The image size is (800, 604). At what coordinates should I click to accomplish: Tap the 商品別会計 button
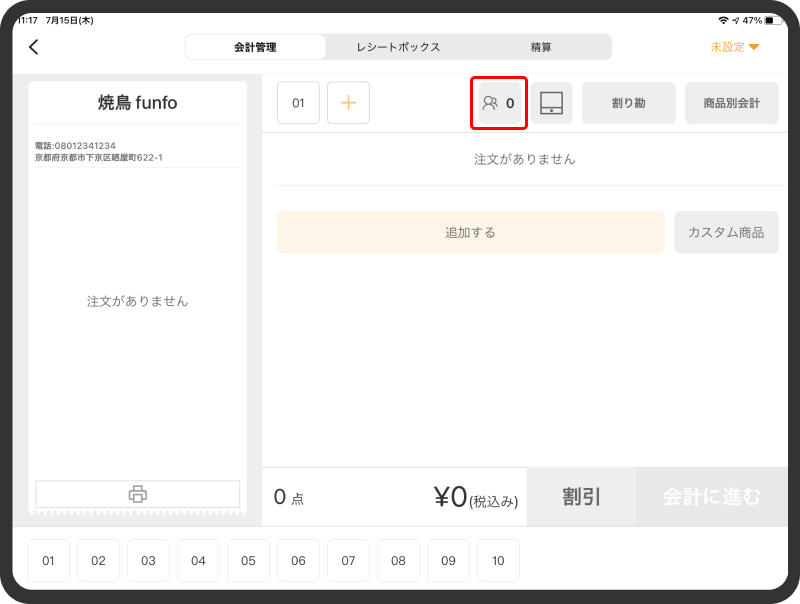click(732, 103)
